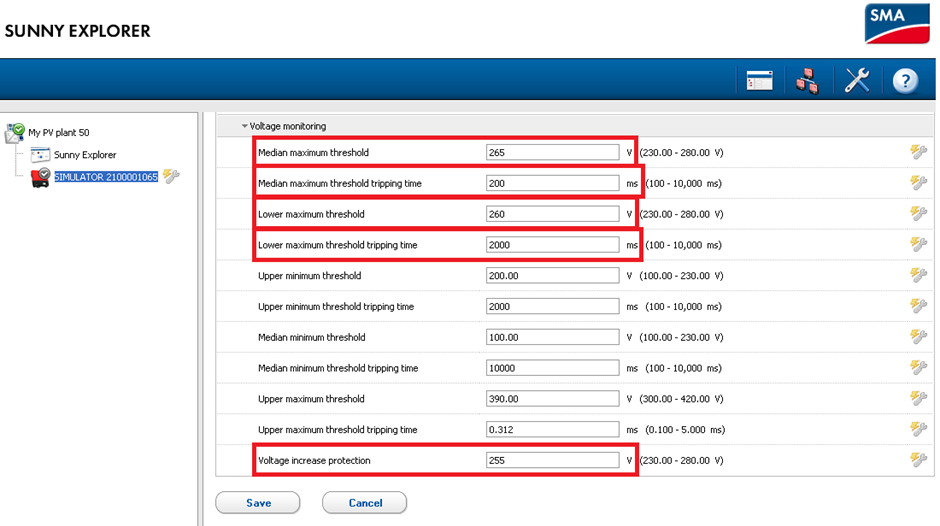Screen dimensions: 940x526
Task: Click the red inverter SIMULATOR device icon
Action: 40,178
